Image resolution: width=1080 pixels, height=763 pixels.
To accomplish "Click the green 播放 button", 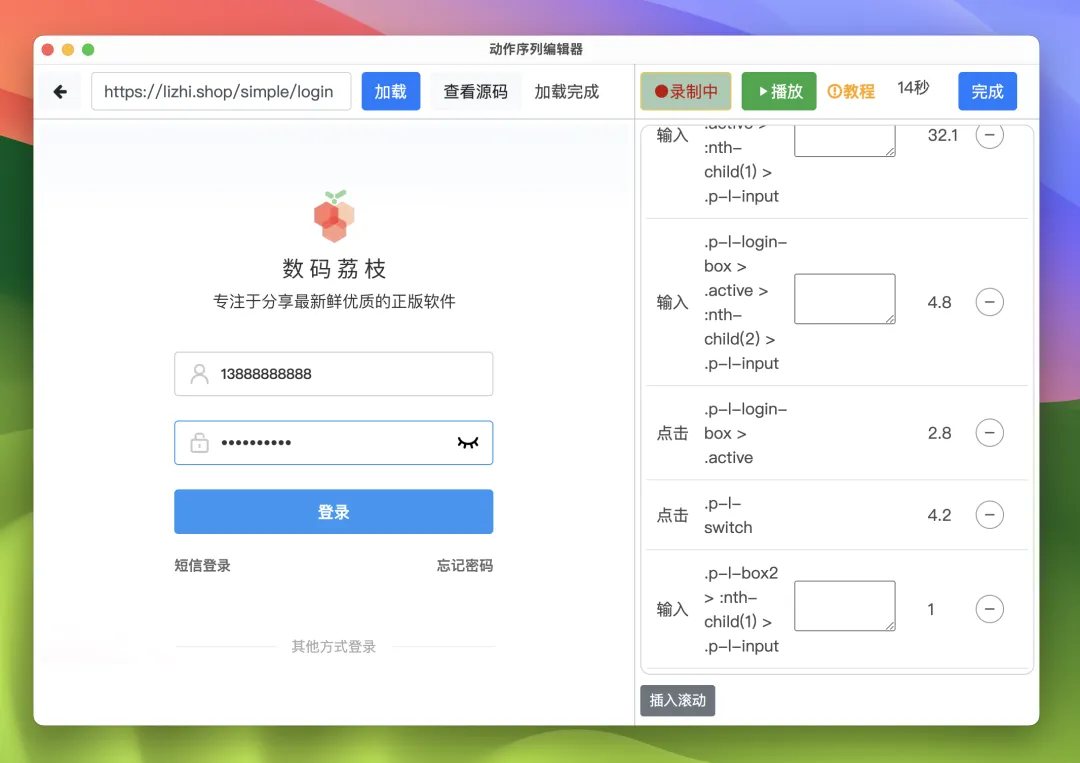I will pos(779,91).
